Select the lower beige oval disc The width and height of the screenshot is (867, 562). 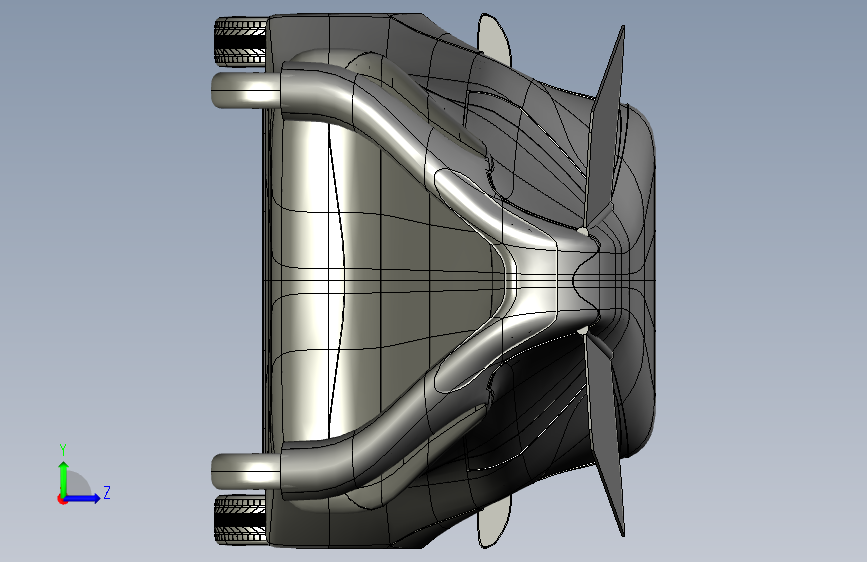(495, 524)
